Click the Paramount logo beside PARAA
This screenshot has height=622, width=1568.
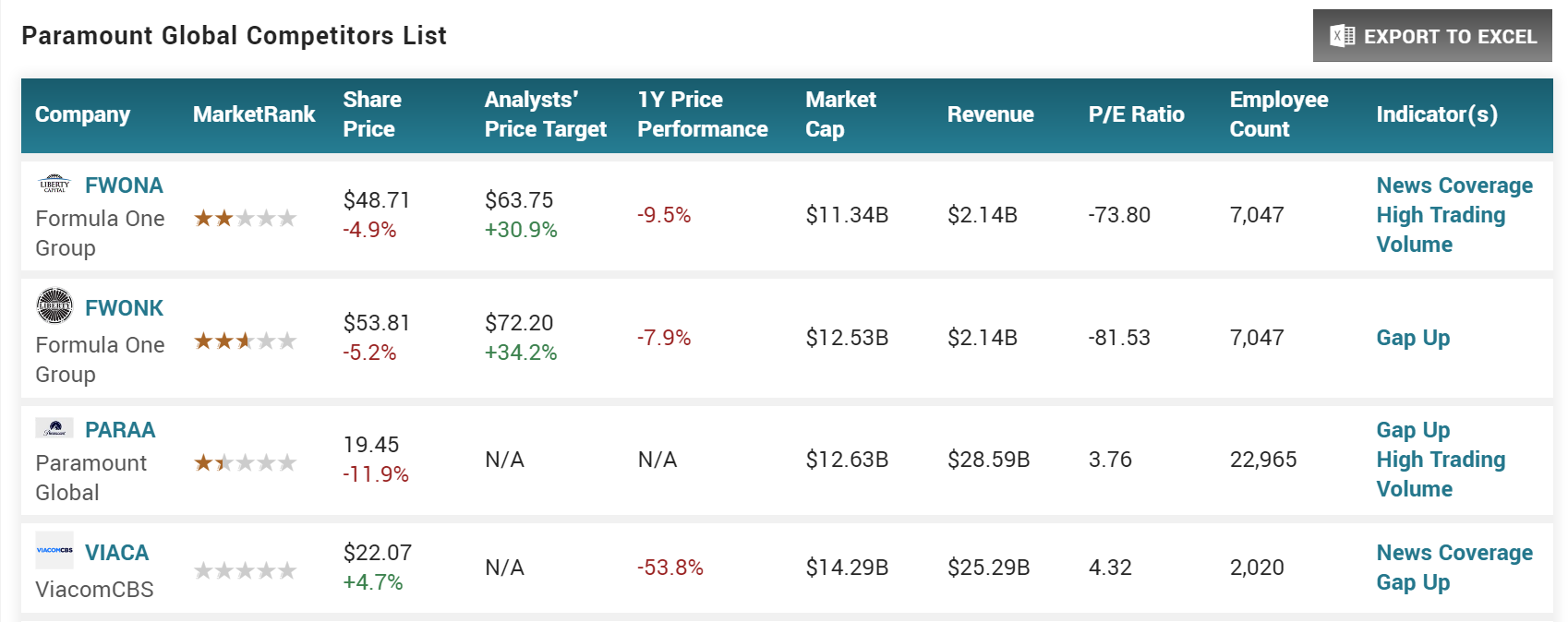(54, 428)
